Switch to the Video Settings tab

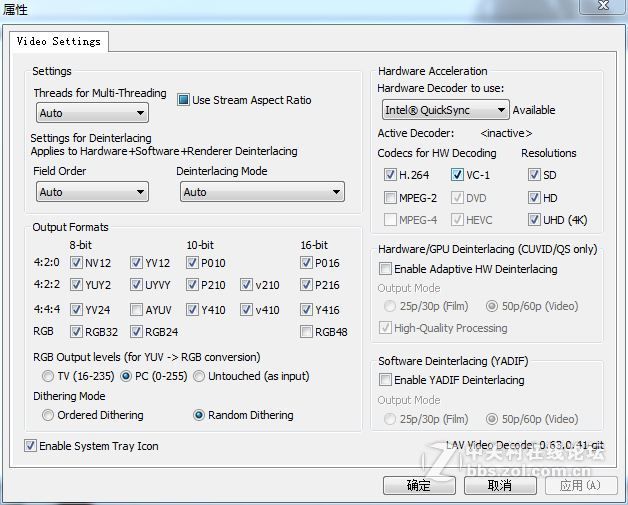click(x=59, y=41)
